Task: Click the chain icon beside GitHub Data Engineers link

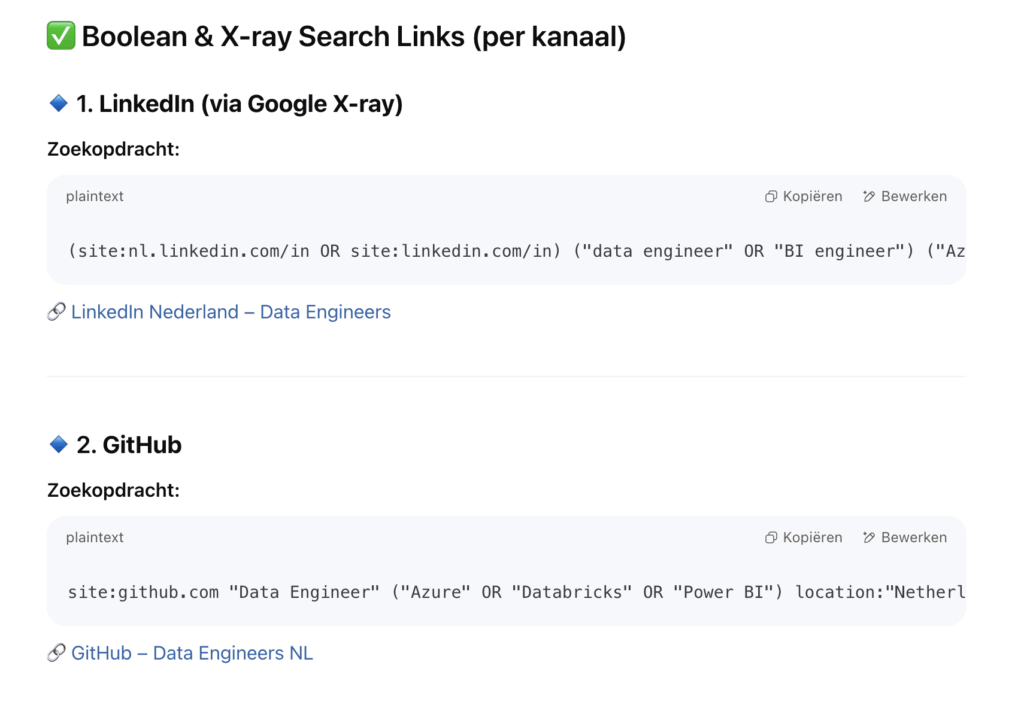Action: click(57, 654)
